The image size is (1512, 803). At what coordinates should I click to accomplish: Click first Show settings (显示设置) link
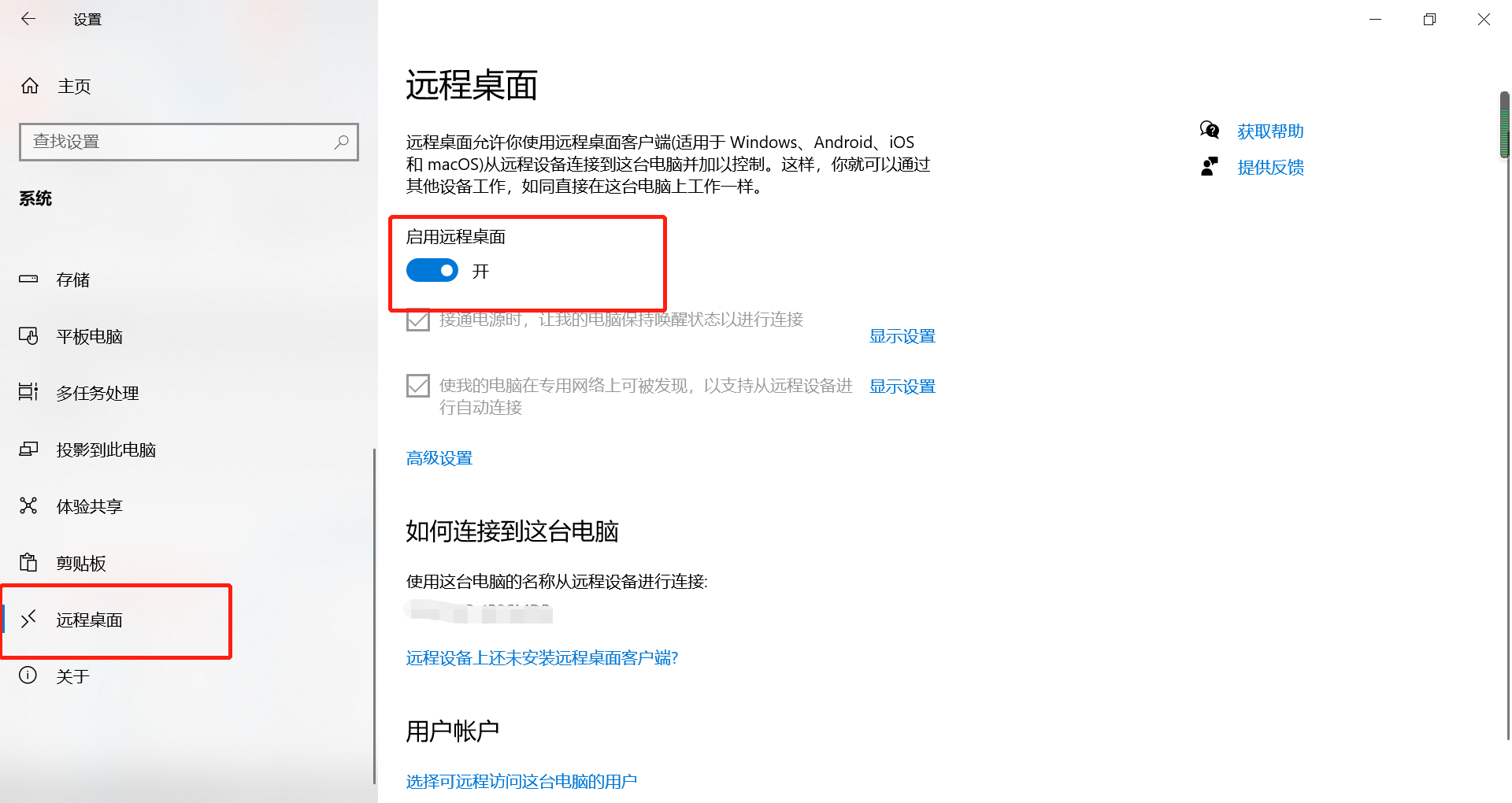point(902,336)
